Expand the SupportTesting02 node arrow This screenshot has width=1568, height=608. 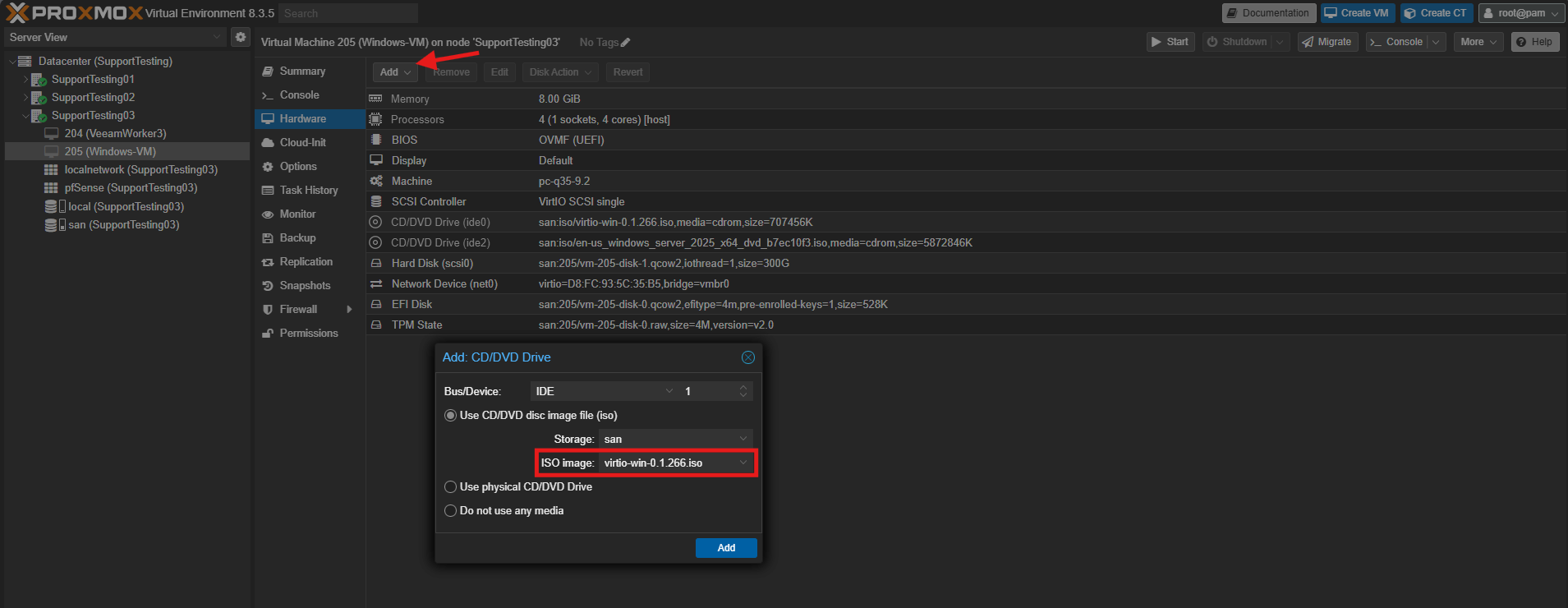25,98
